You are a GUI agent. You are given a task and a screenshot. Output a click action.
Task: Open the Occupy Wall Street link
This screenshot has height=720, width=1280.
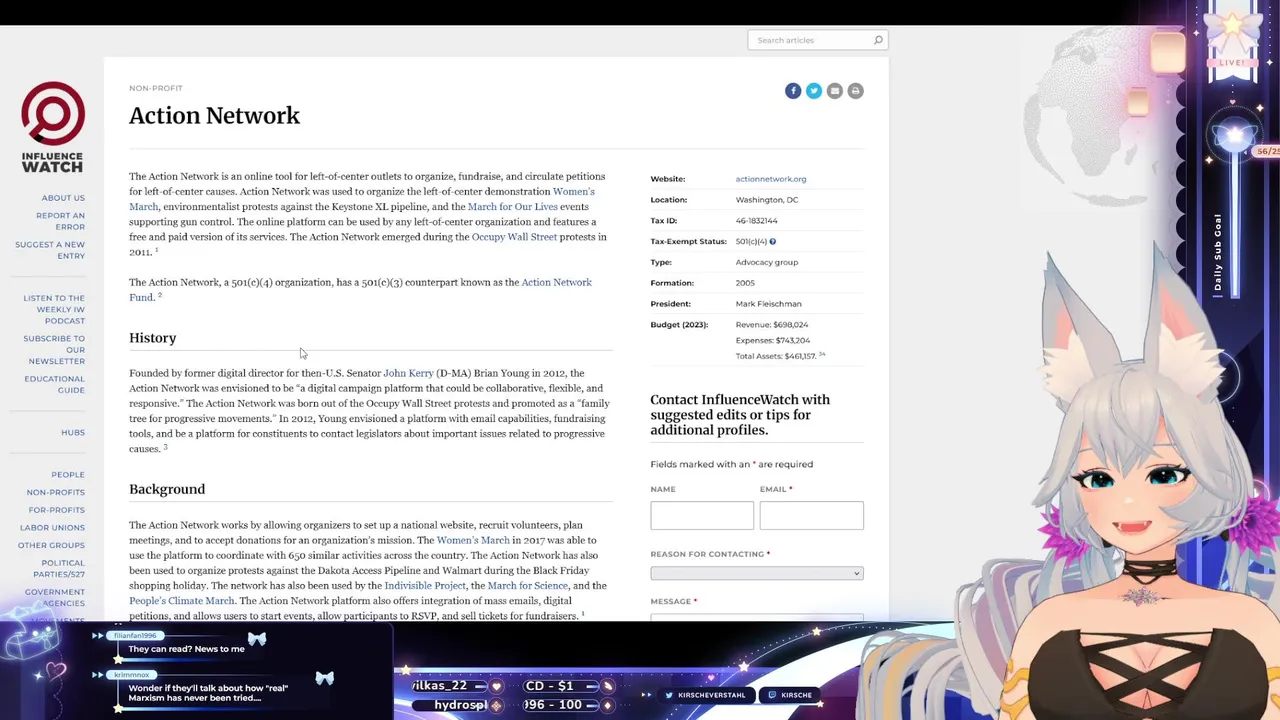point(514,237)
